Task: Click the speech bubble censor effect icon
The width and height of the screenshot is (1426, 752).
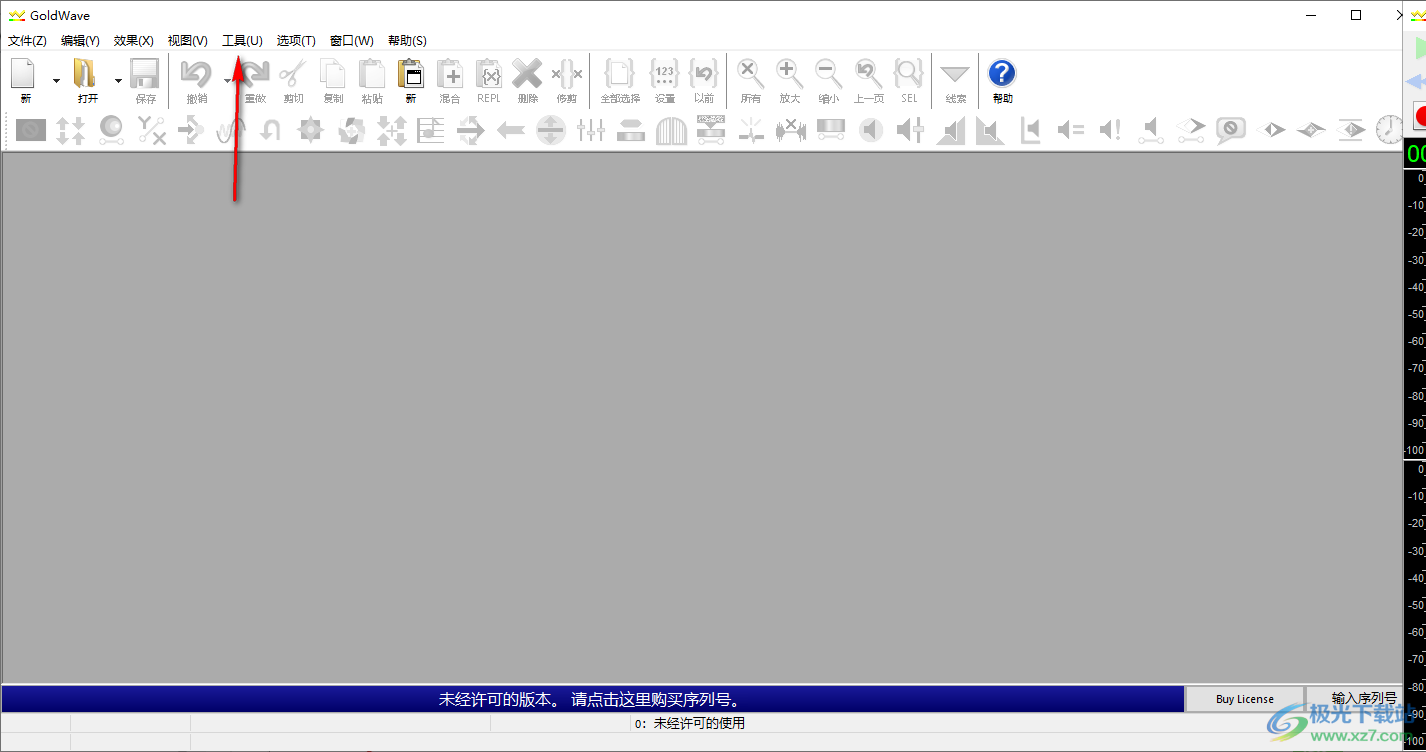Action: pos(1231,130)
